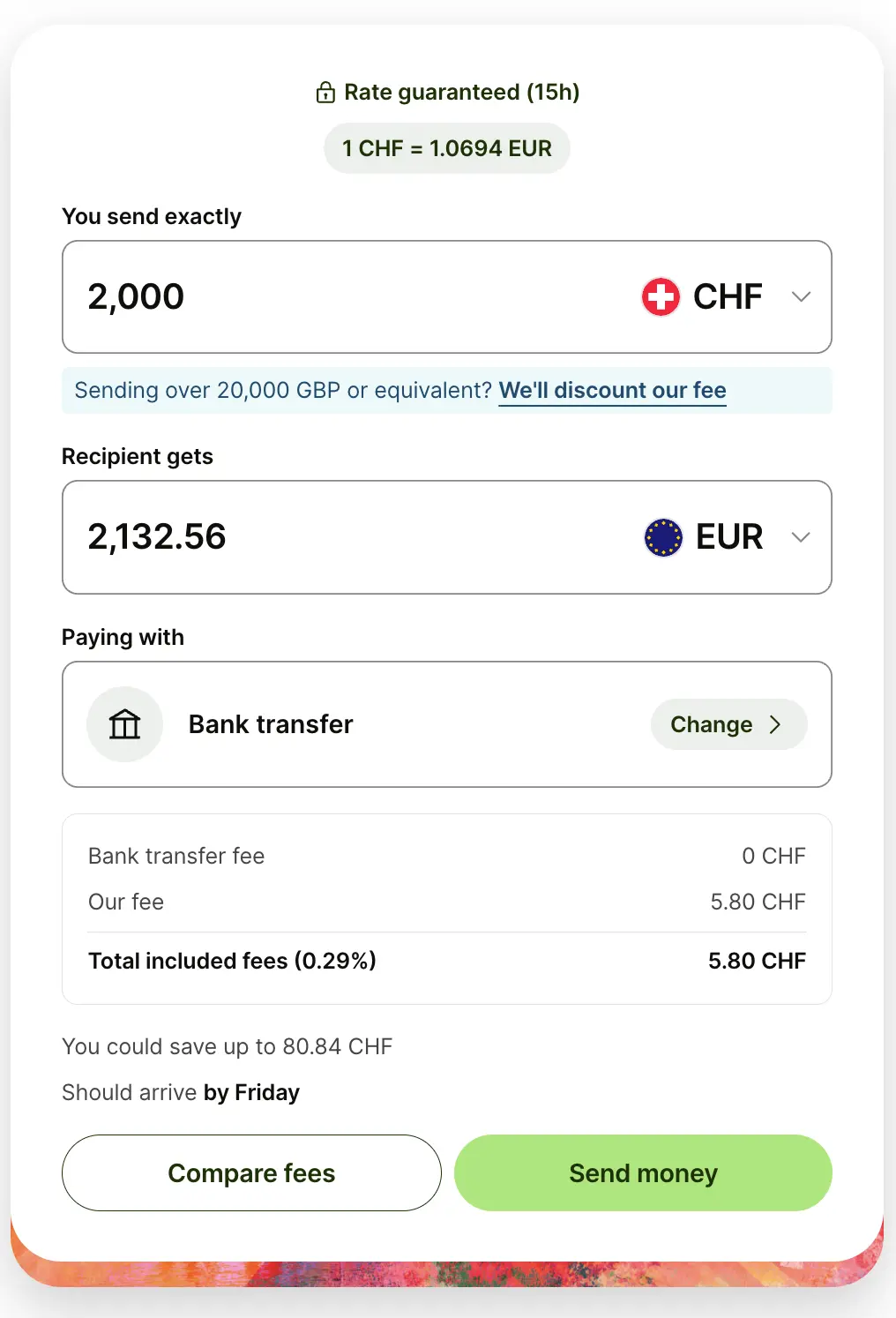This screenshot has height=1318, width=896.
Task: Click the 2,000 send amount field
Action: pos(353,296)
